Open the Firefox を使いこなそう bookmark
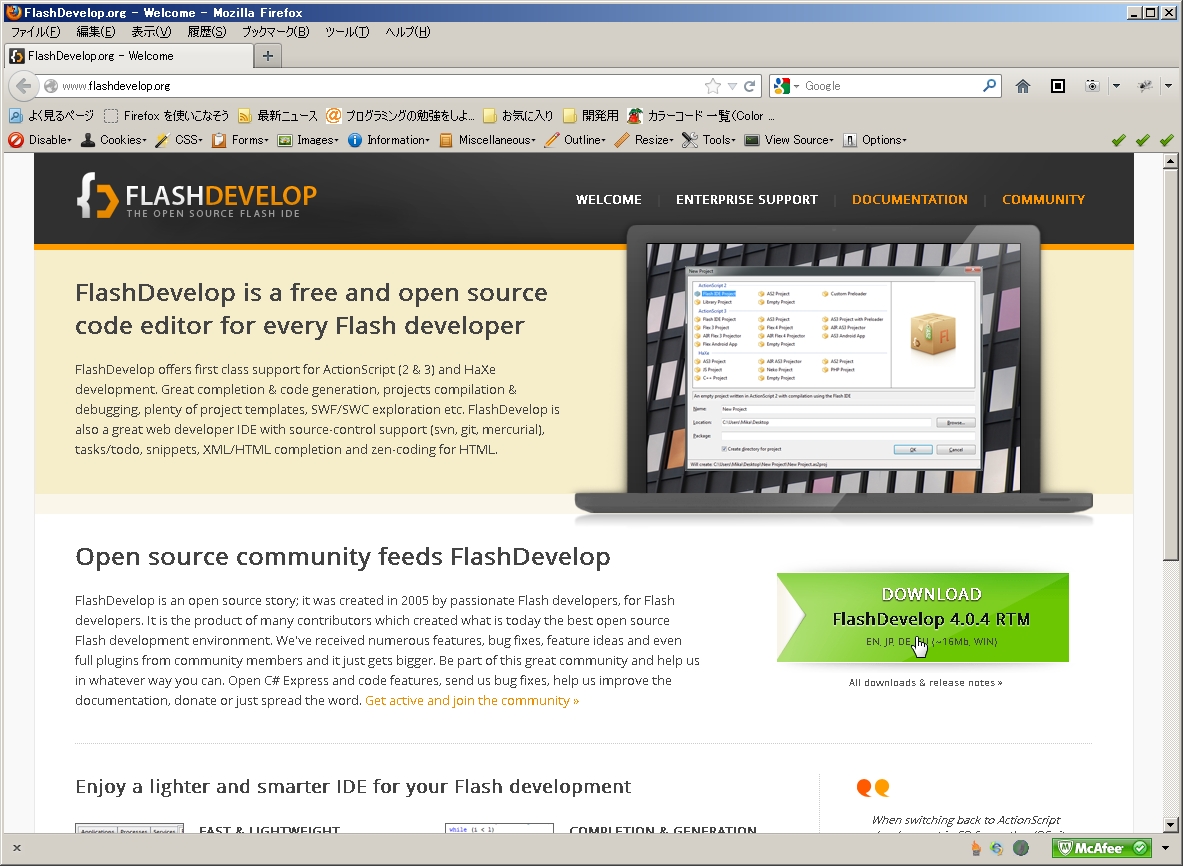Viewport: 1183px width, 866px height. pos(166,115)
